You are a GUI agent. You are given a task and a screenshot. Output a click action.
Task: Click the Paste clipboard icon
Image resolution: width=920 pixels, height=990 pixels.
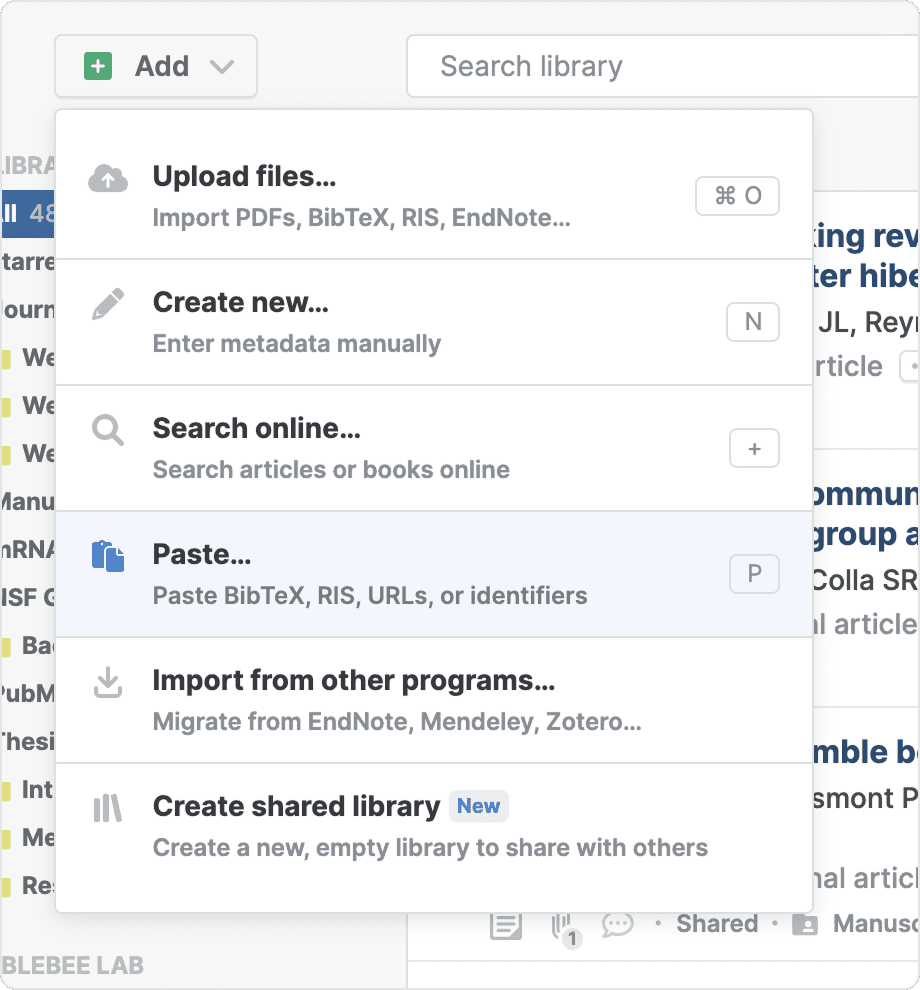[108, 556]
